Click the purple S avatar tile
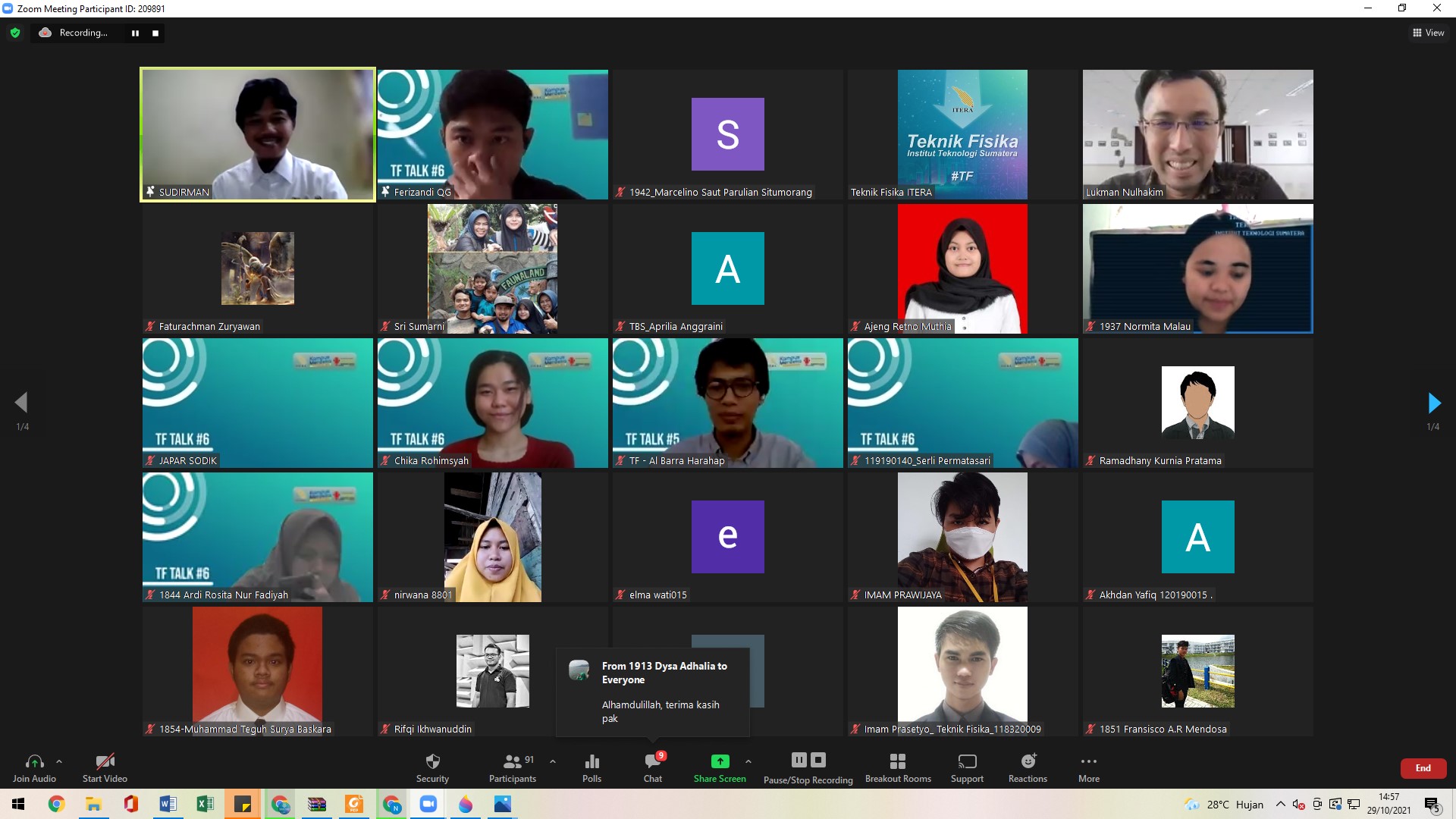1456x819 pixels. pos(728,135)
